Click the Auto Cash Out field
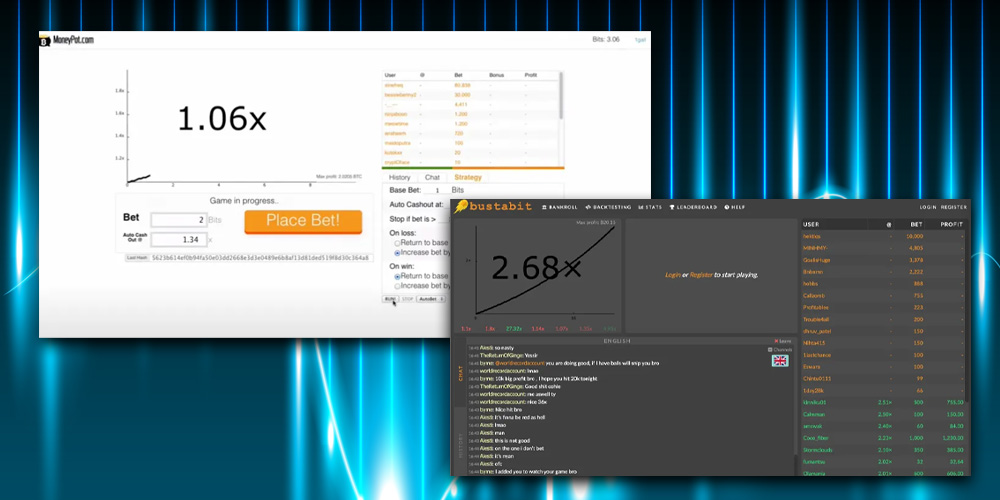 pyautogui.click(x=179, y=240)
